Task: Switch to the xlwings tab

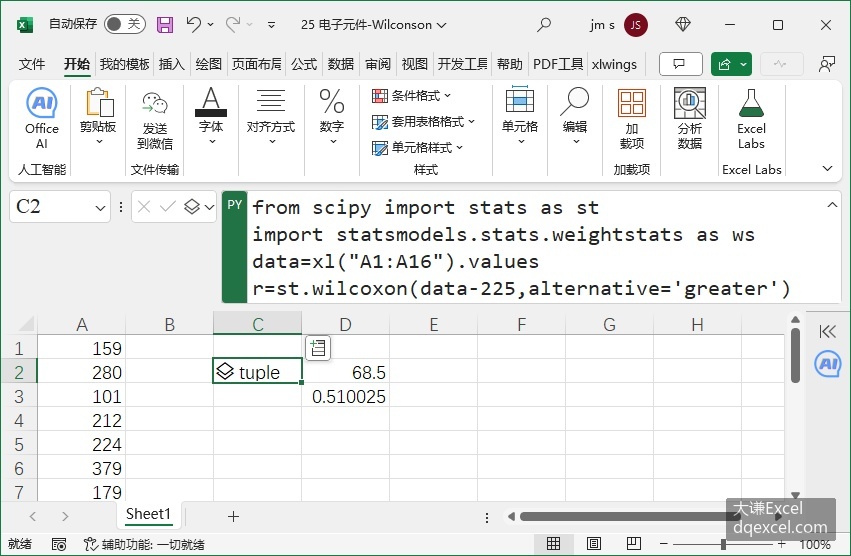Action: pos(614,64)
